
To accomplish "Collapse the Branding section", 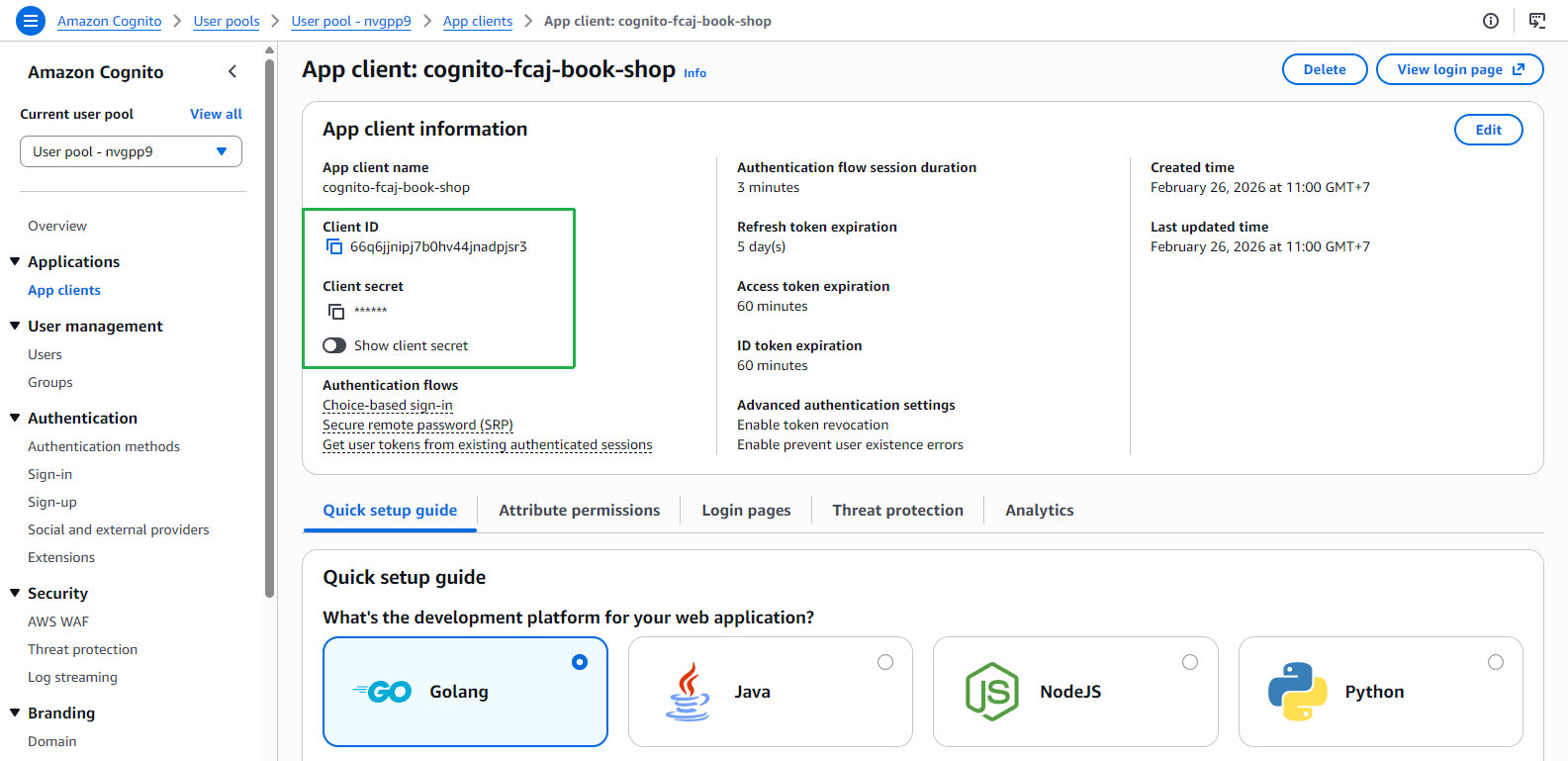I will [15, 713].
